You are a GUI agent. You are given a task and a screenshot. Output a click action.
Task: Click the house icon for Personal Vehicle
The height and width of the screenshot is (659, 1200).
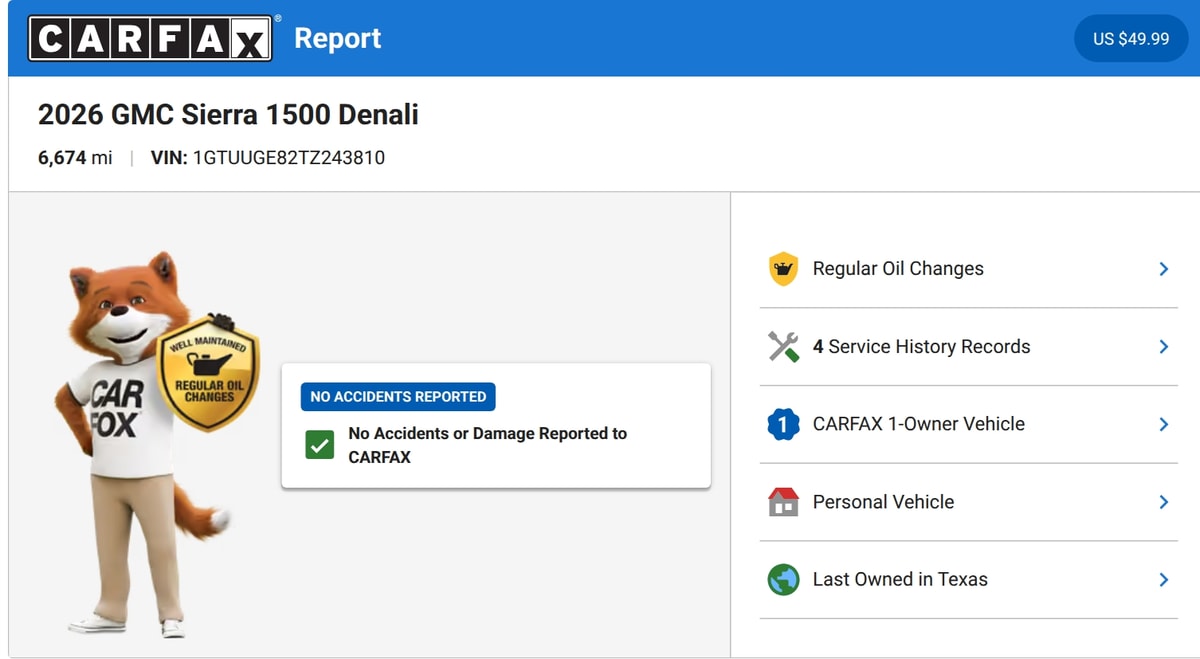[x=783, y=502]
